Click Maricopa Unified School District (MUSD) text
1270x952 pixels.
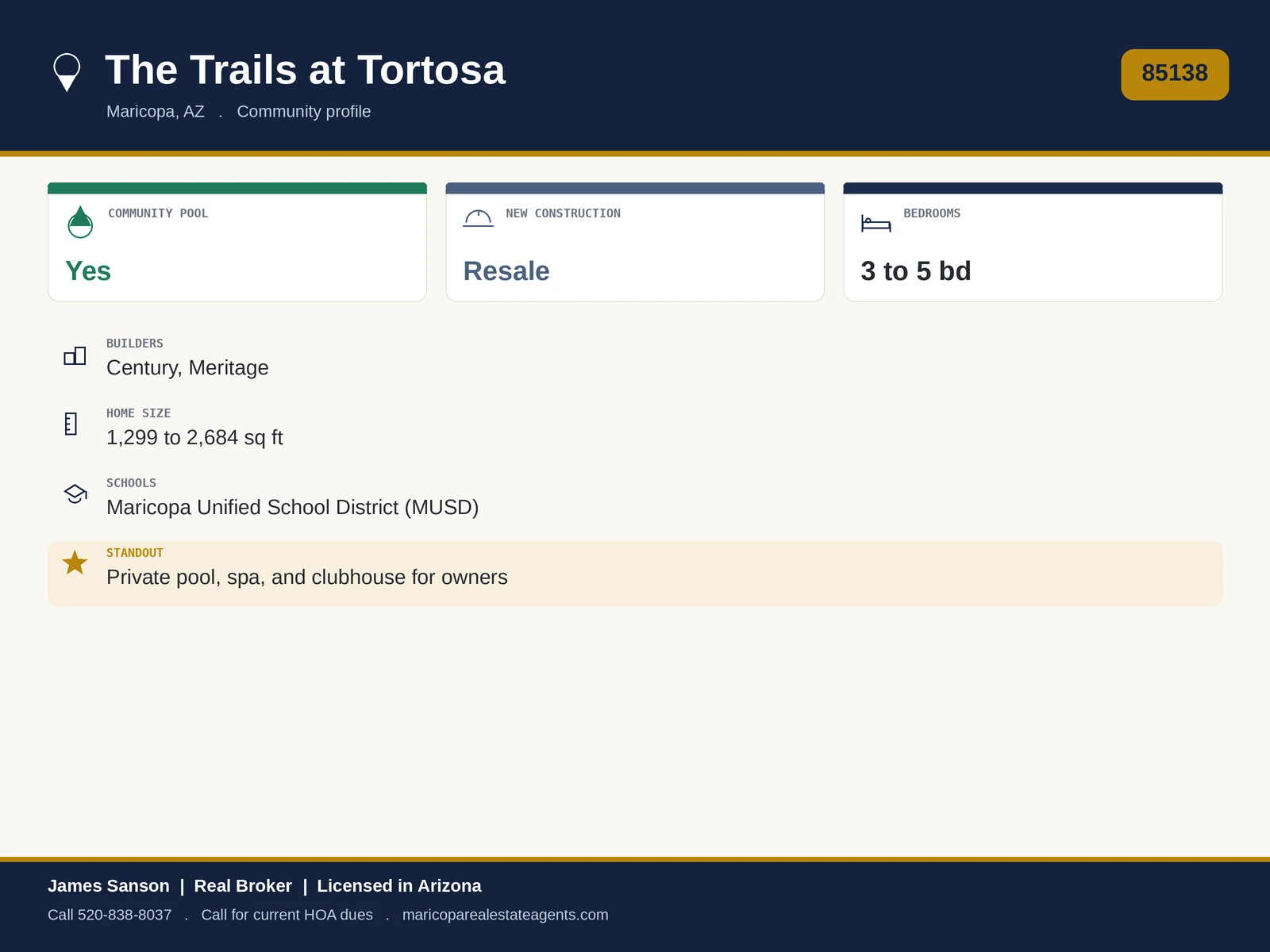pyautogui.click(x=293, y=508)
